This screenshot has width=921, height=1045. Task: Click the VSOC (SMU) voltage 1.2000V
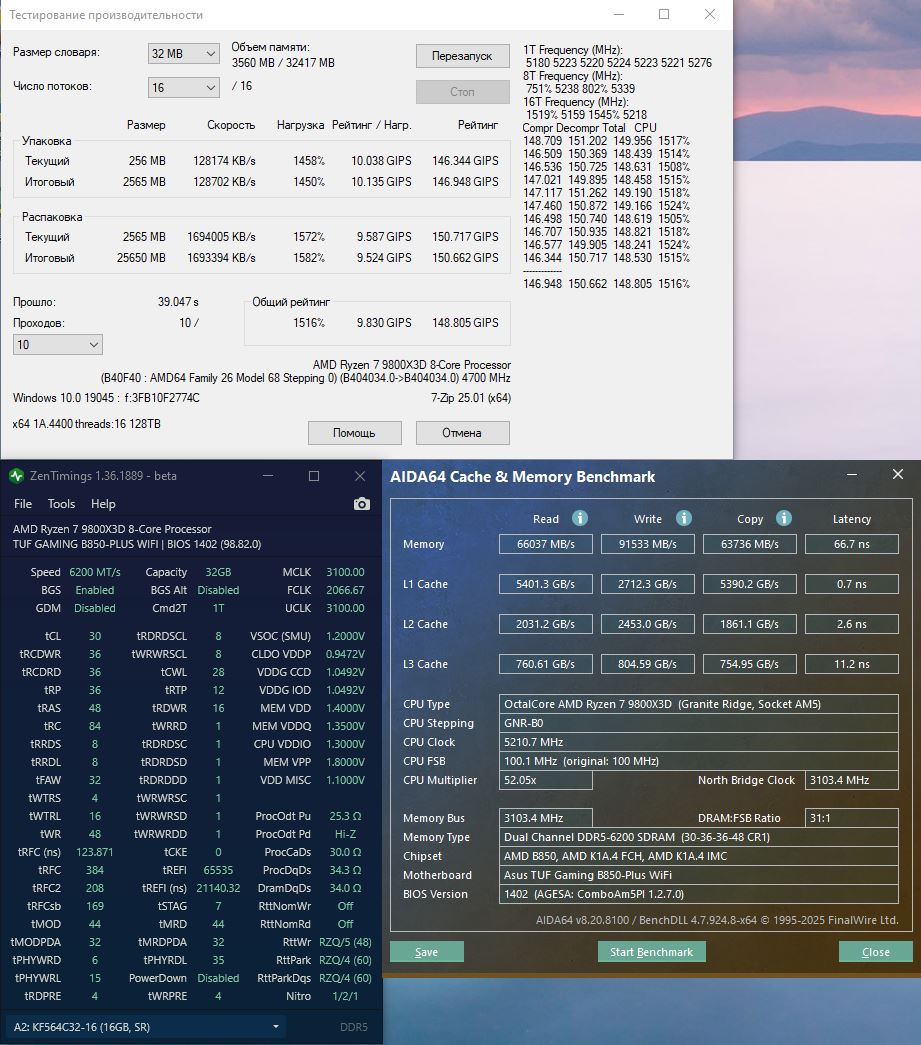345,636
